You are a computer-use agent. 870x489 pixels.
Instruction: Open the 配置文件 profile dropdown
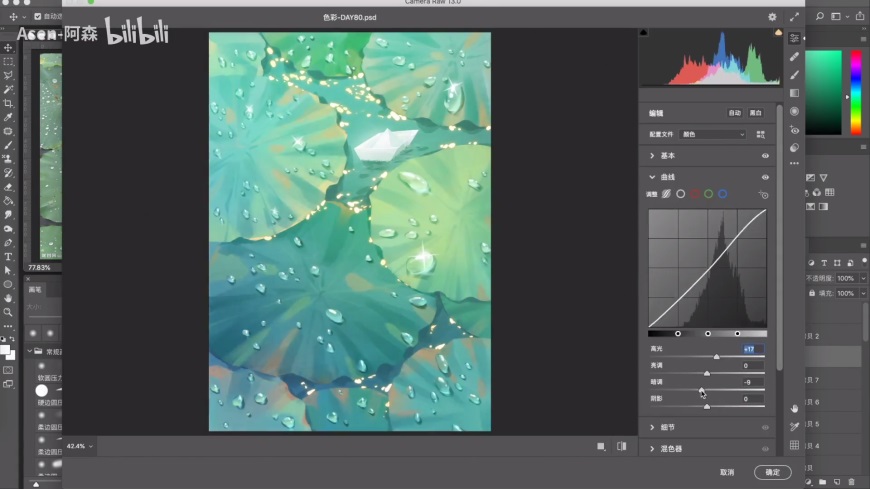click(x=713, y=134)
